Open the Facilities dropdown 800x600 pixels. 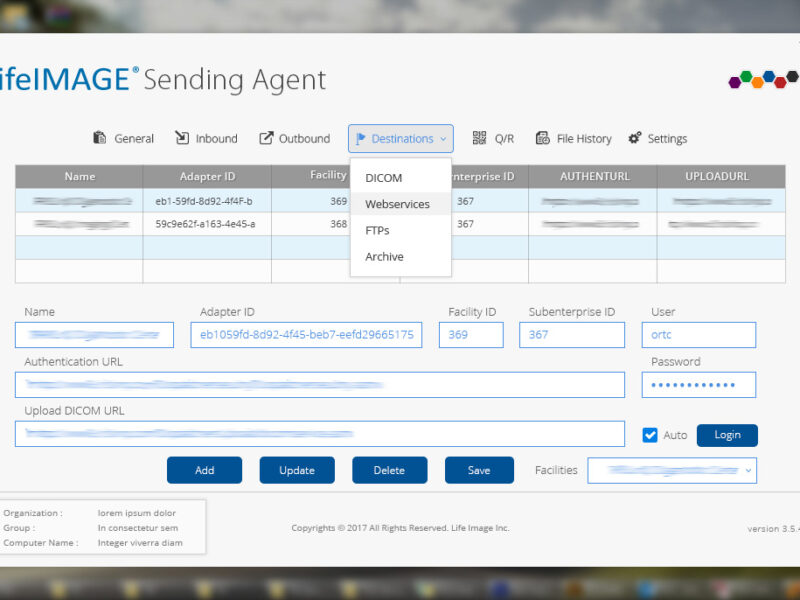click(672, 470)
